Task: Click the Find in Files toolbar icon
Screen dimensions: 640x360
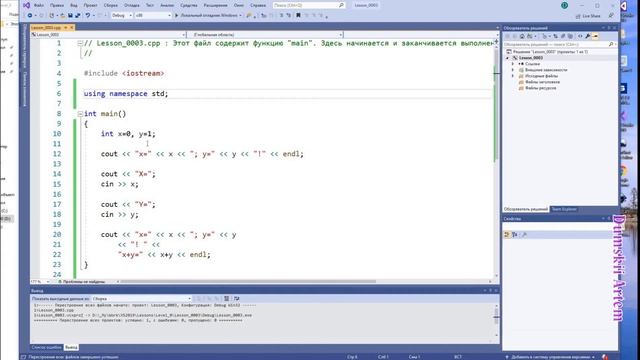Action: [x=249, y=16]
